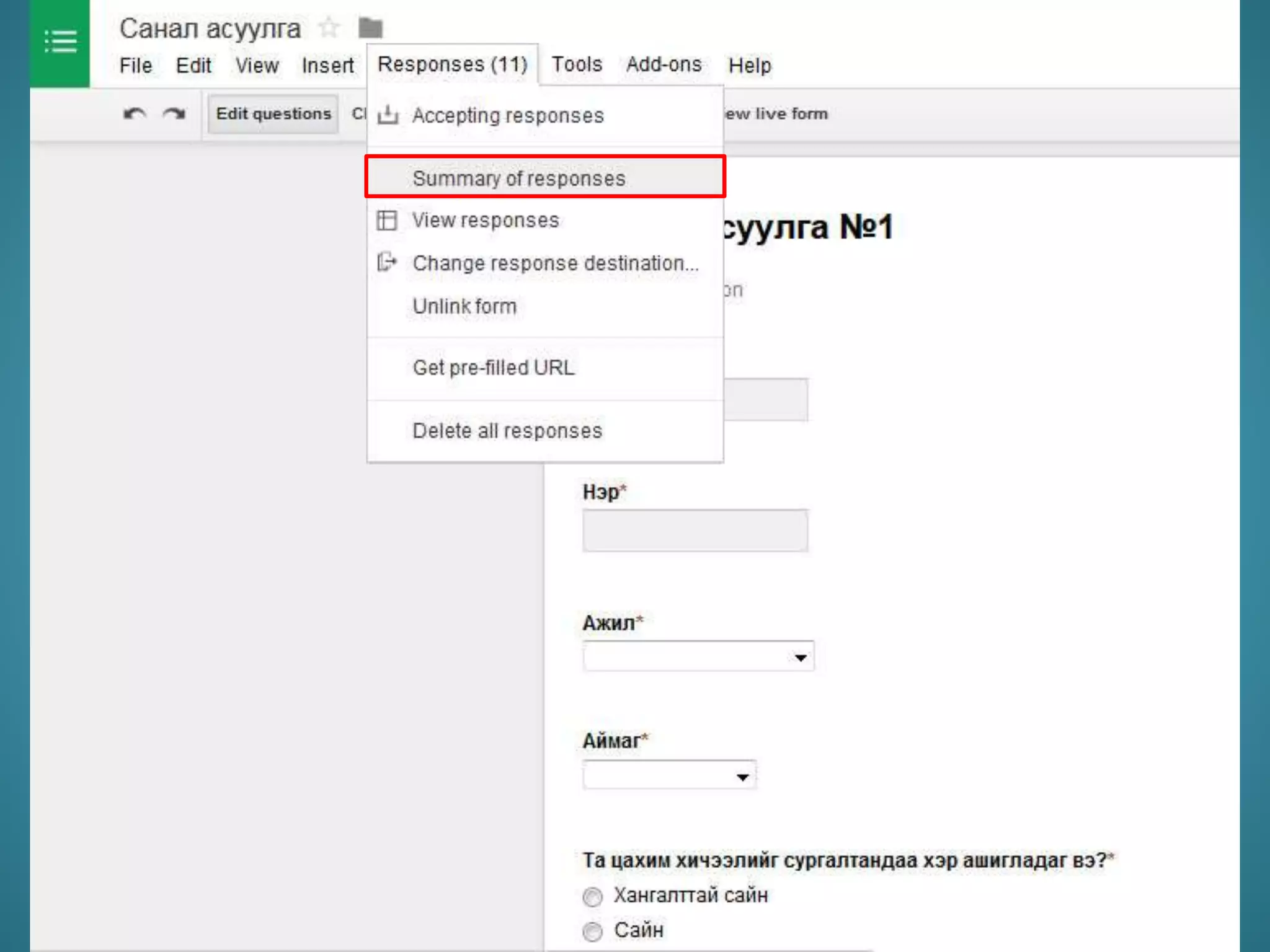Click the redo arrow icon
1270x952 pixels.
[174, 114]
